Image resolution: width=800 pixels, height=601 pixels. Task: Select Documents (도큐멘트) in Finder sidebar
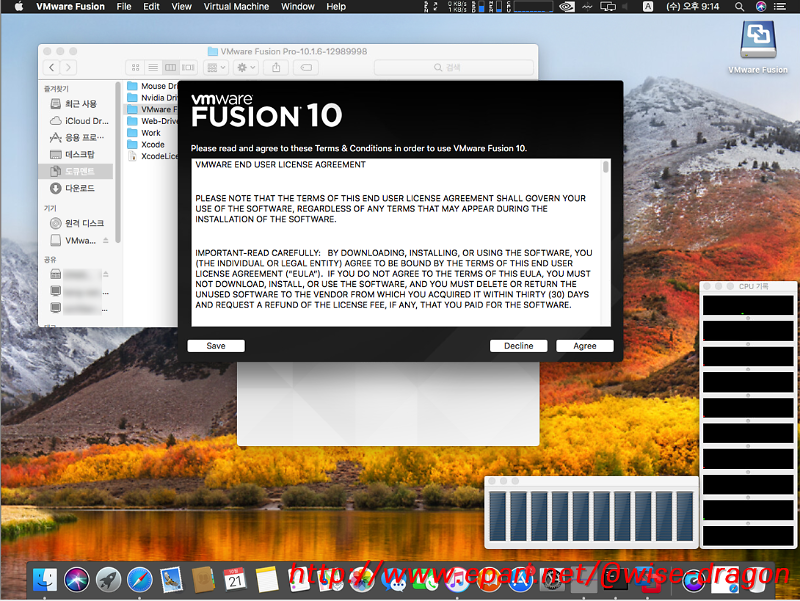tap(76, 171)
